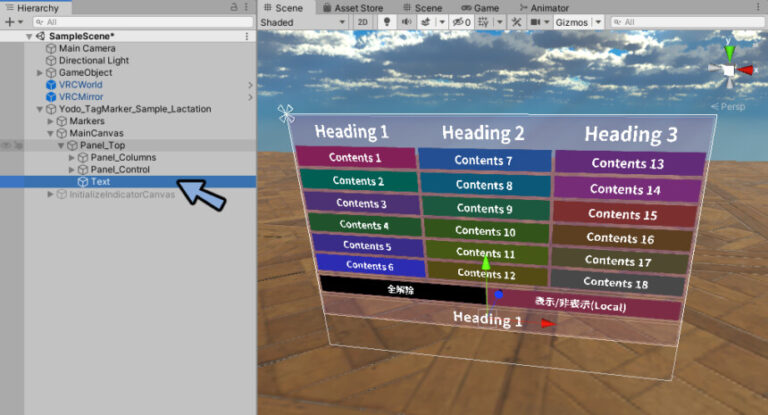Click the Hierarchy search field
The image size is (768, 415).
click(x=143, y=22)
